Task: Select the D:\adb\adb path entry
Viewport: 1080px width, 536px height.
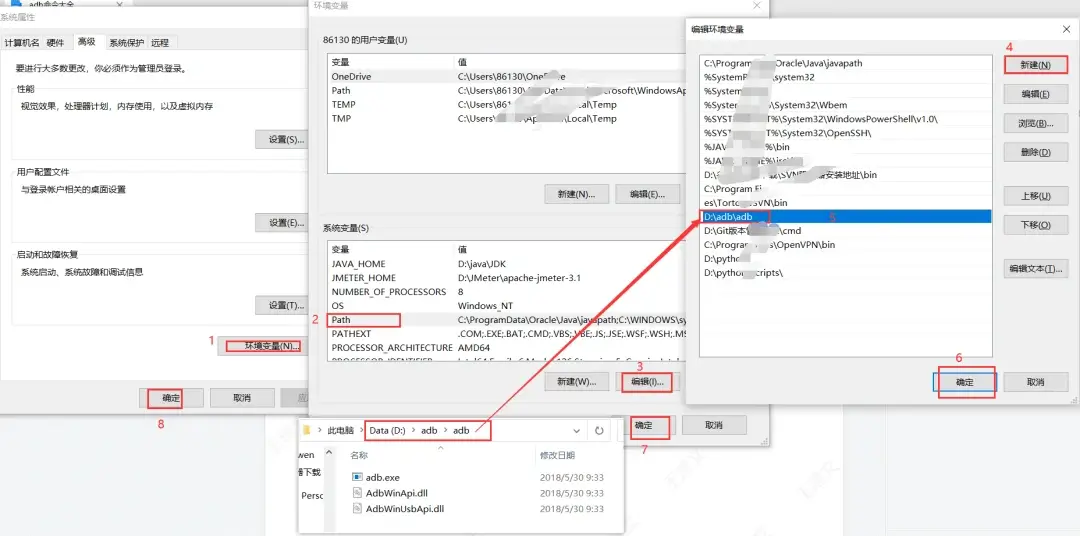Action: click(728, 217)
